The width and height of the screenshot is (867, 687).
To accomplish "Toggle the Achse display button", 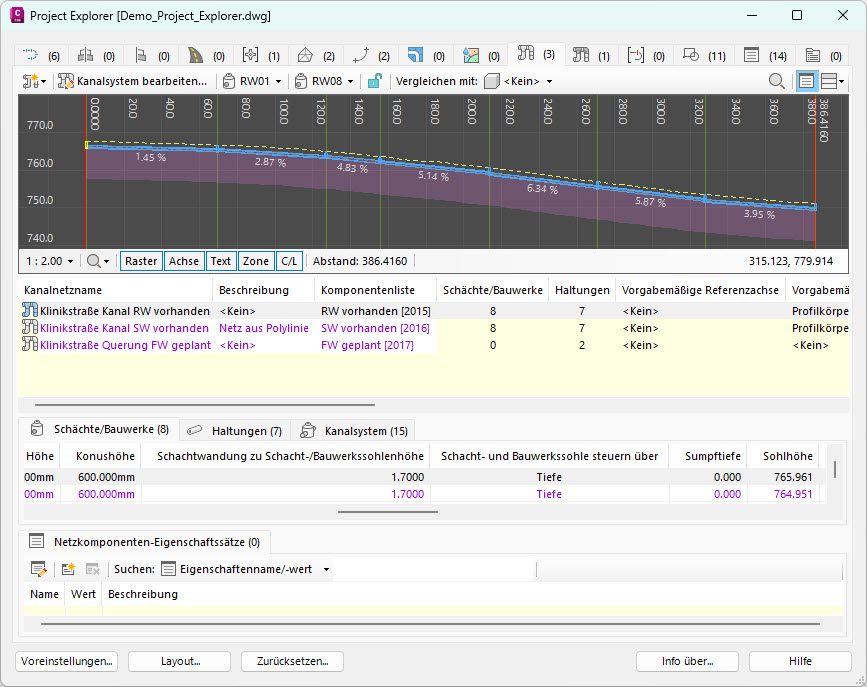I will point(183,261).
